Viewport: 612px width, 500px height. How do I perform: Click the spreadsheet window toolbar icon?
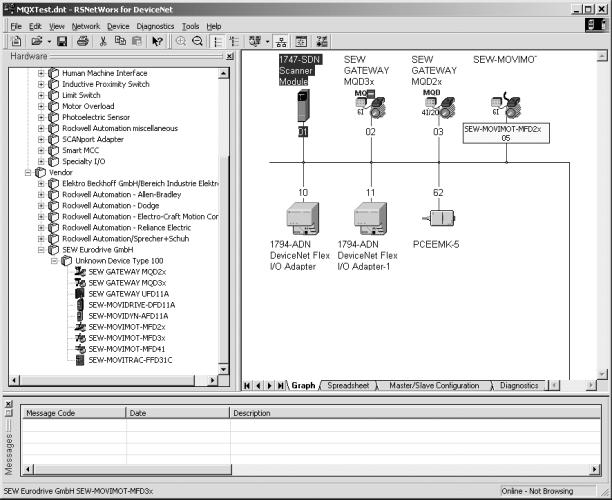[x=301, y=41]
